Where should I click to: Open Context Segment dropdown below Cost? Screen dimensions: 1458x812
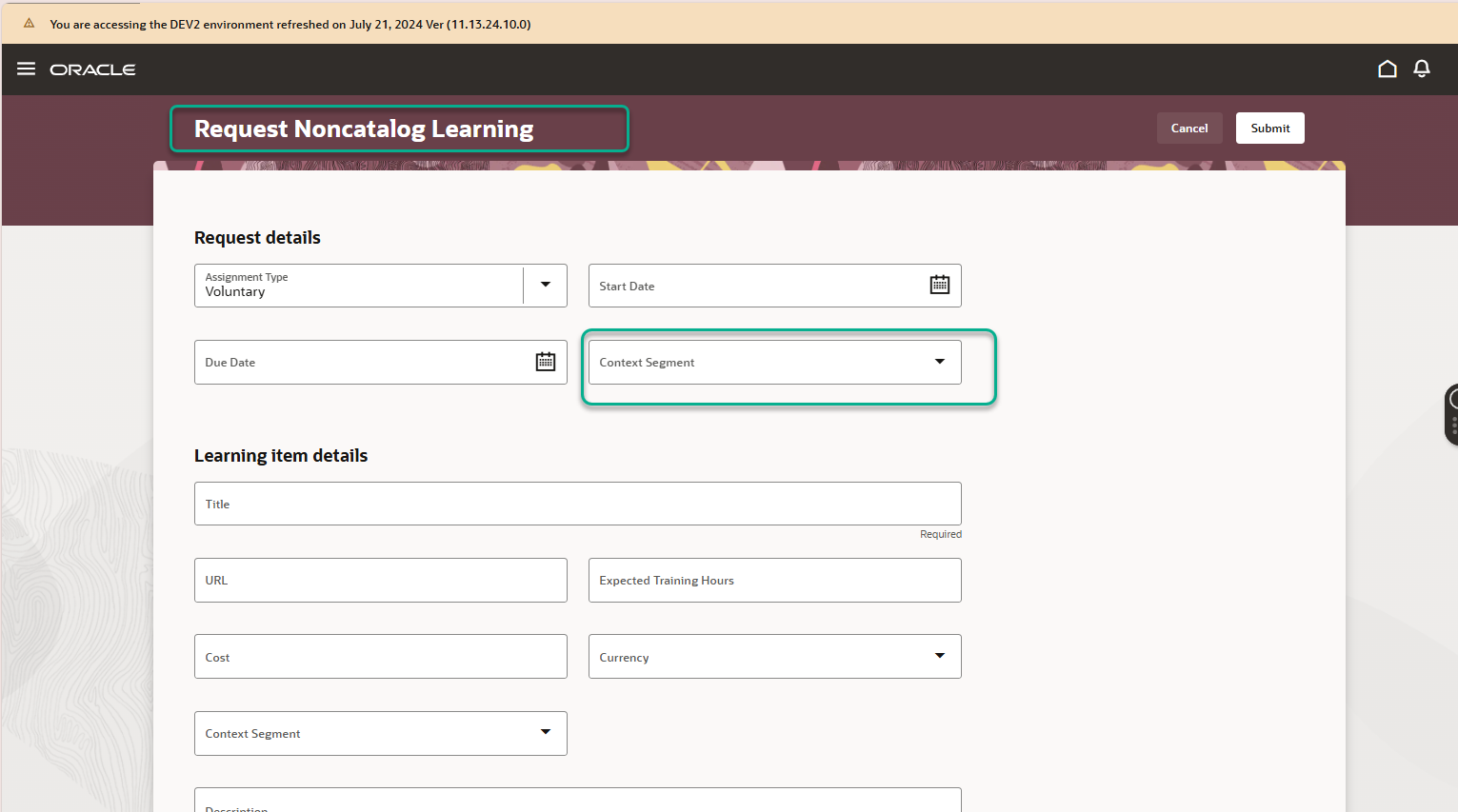click(381, 733)
